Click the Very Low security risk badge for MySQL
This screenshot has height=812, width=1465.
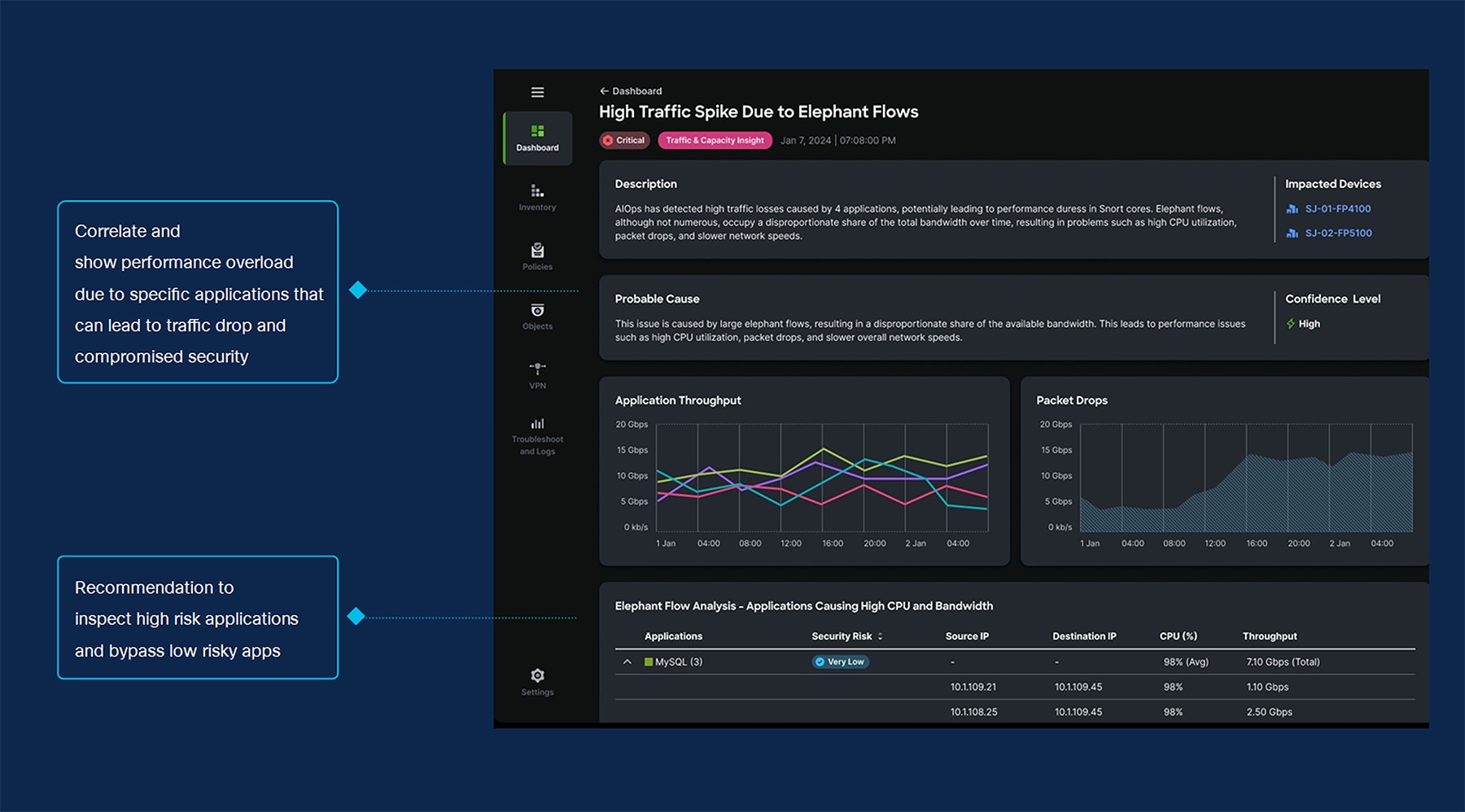click(840, 661)
